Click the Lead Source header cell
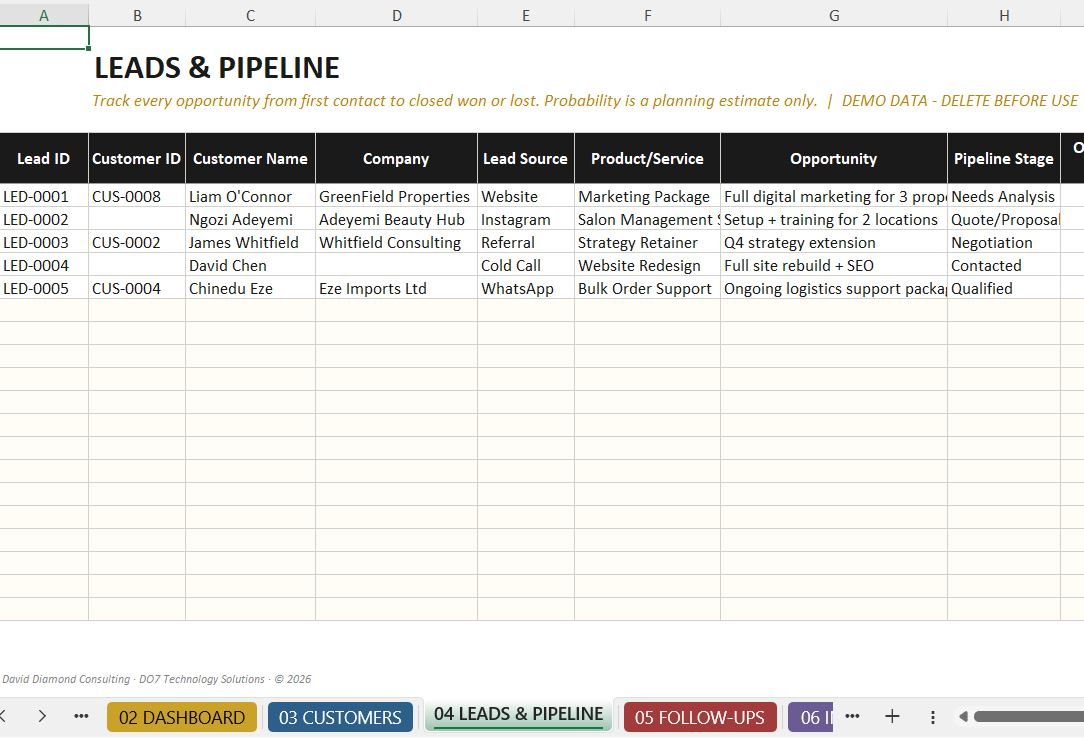Viewport: 1084px width, 738px height. click(x=525, y=158)
